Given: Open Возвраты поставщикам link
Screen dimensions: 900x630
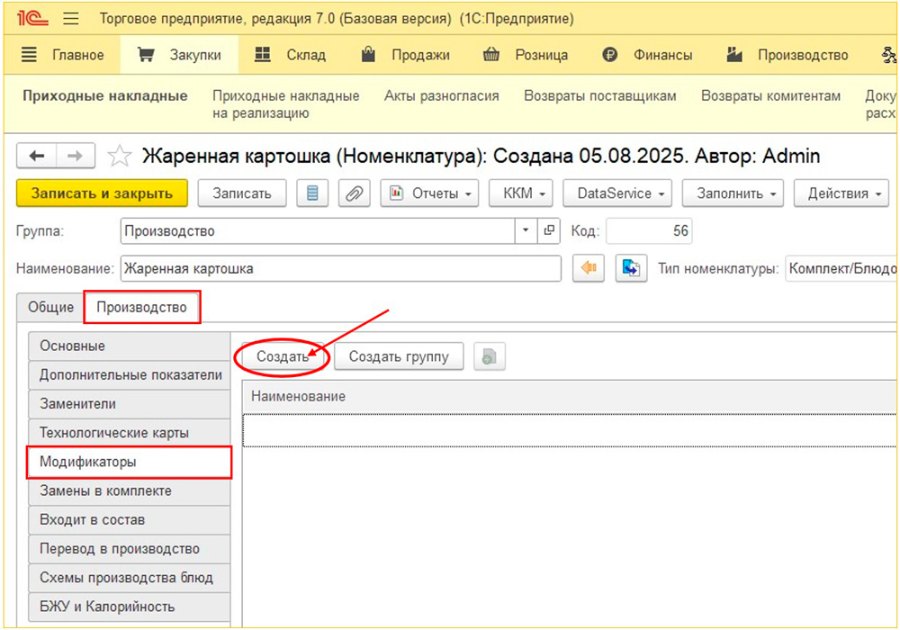Looking at the screenshot, I should coord(600,96).
